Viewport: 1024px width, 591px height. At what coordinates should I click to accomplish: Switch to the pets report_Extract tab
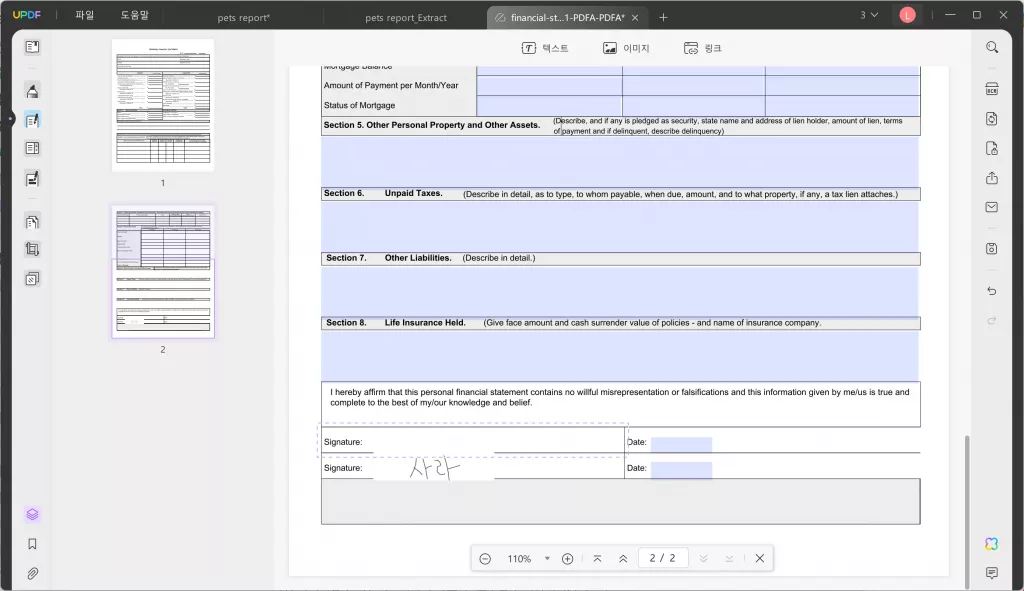tap(406, 18)
